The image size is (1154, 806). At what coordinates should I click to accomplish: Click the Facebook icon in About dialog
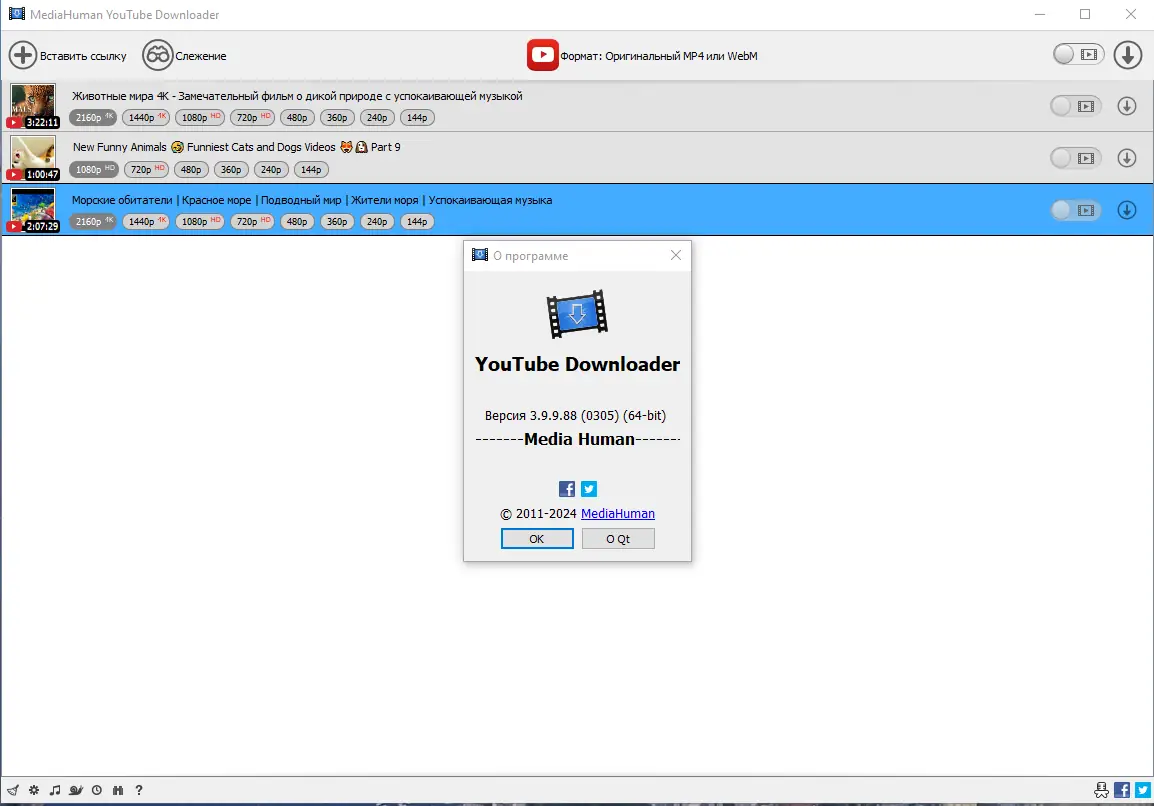(567, 489)
